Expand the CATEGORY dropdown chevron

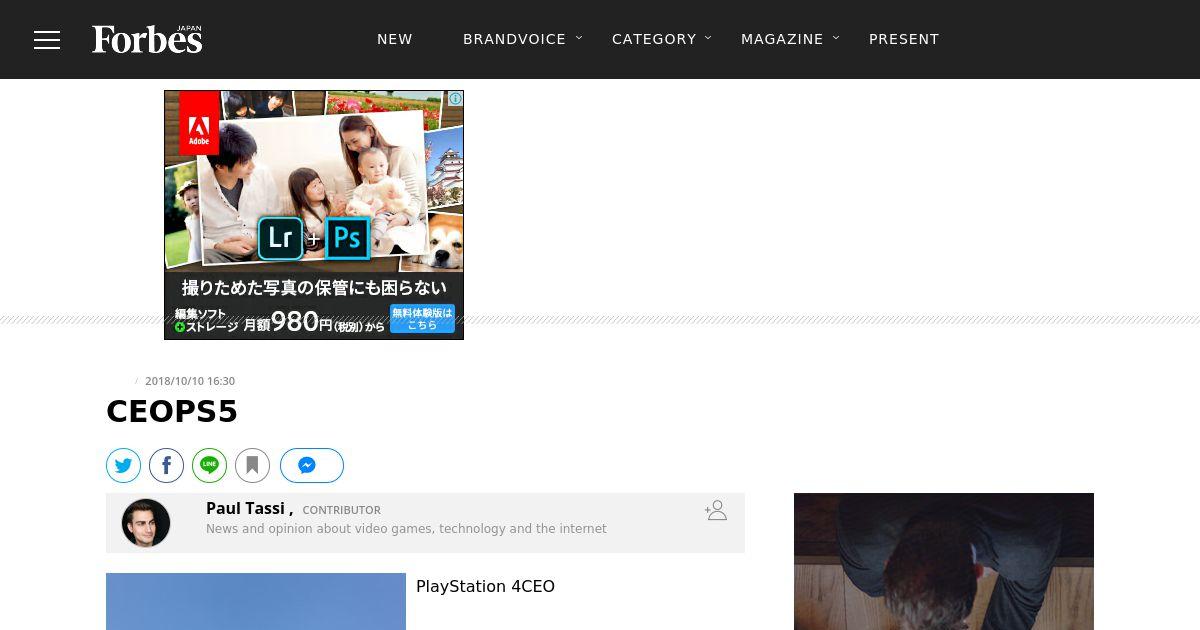click(708, 38)
